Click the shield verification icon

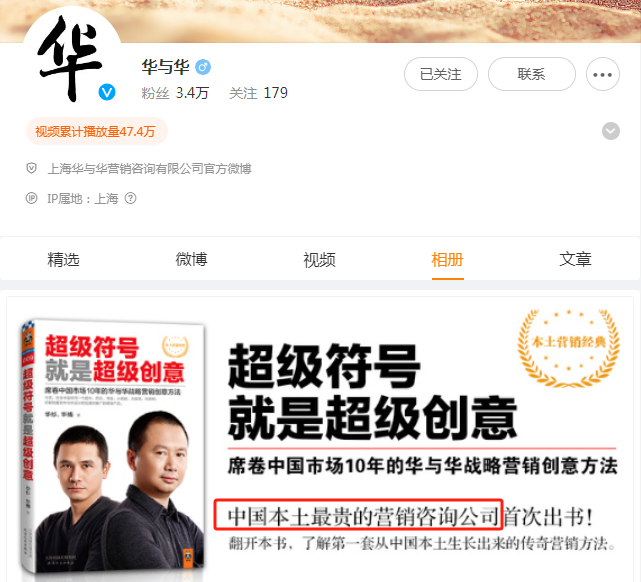31,168
